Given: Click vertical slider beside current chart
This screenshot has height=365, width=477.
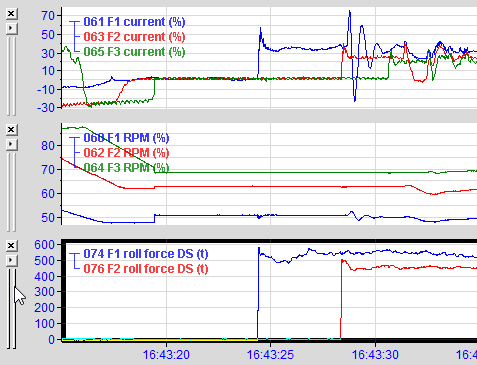Looking at the screenshot, I should click(11, 76).
